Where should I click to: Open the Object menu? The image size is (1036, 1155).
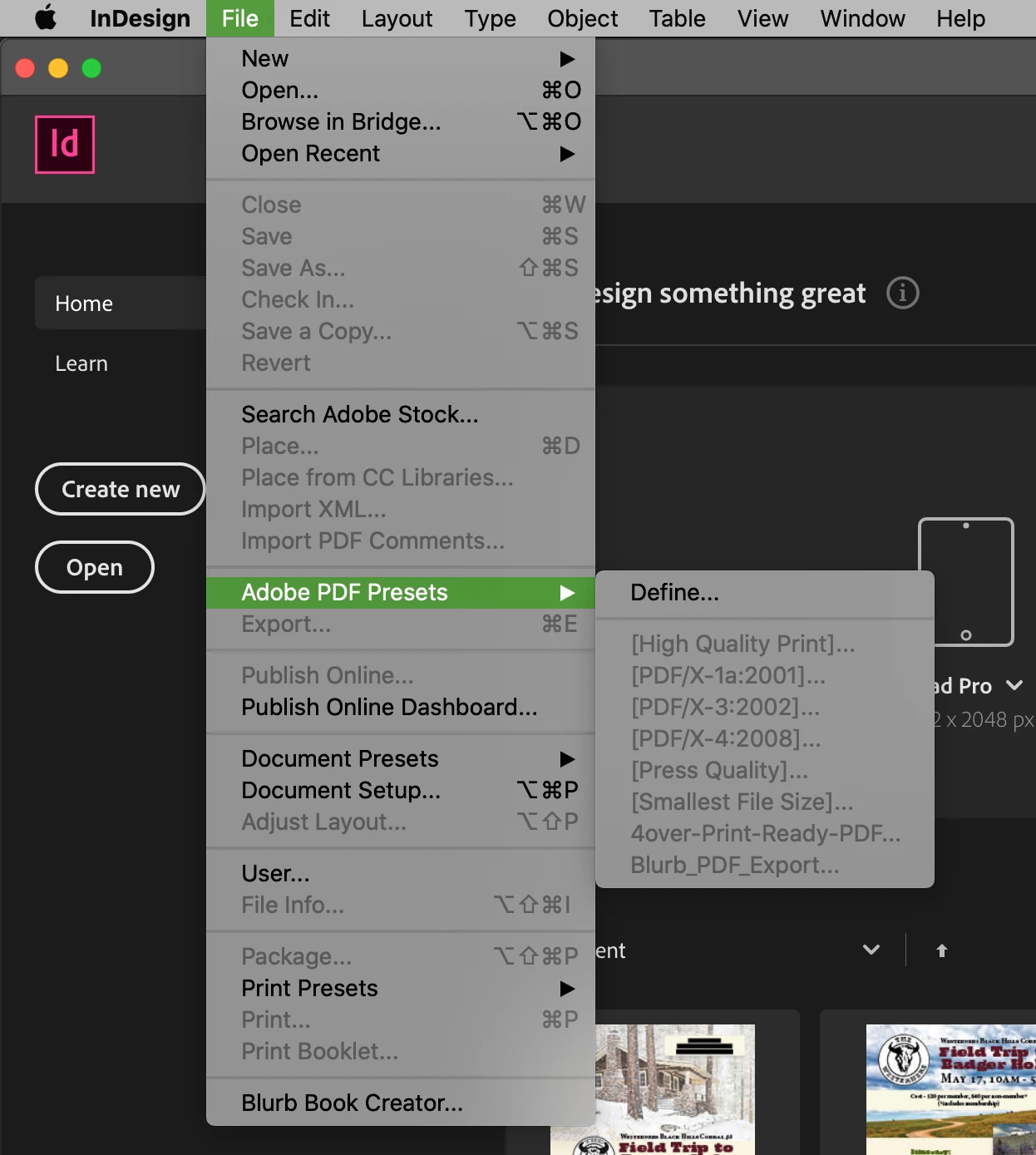(582, 18)
